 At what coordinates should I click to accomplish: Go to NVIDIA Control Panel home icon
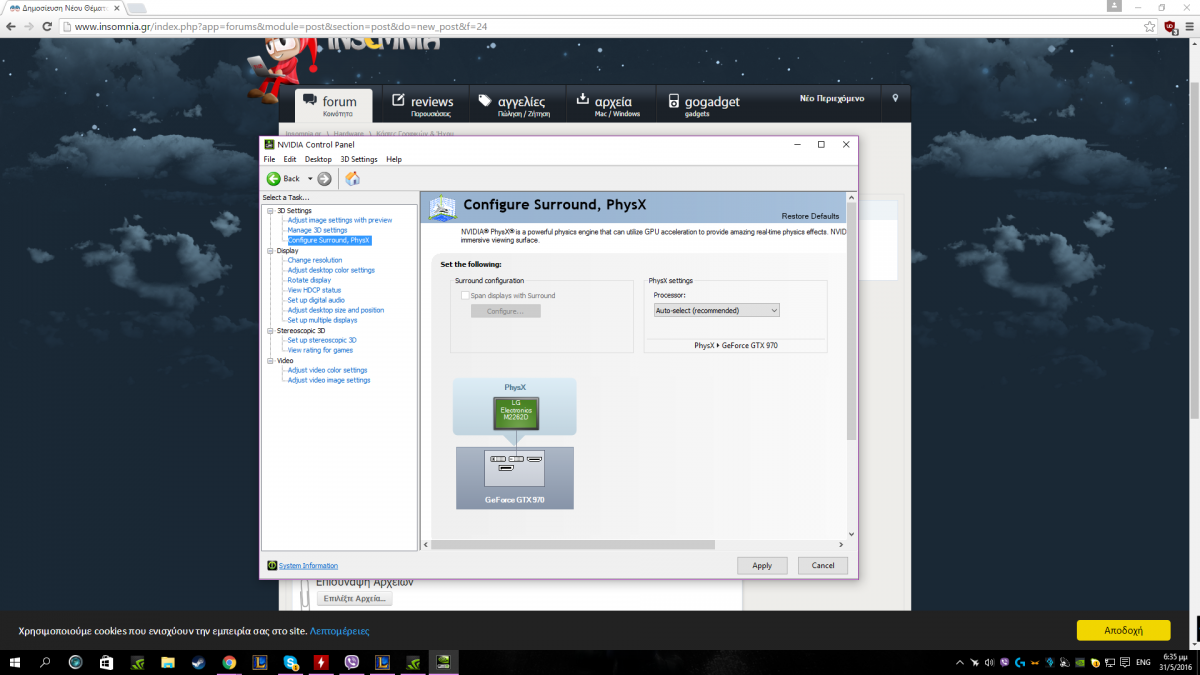tap(352, 178)
